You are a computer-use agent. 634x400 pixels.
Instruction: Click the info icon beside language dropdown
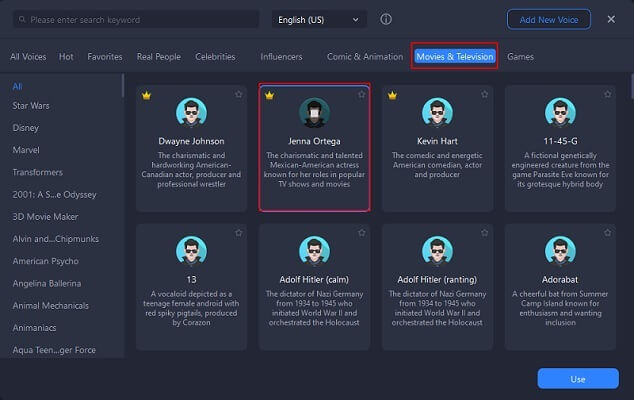pos(386,19)
